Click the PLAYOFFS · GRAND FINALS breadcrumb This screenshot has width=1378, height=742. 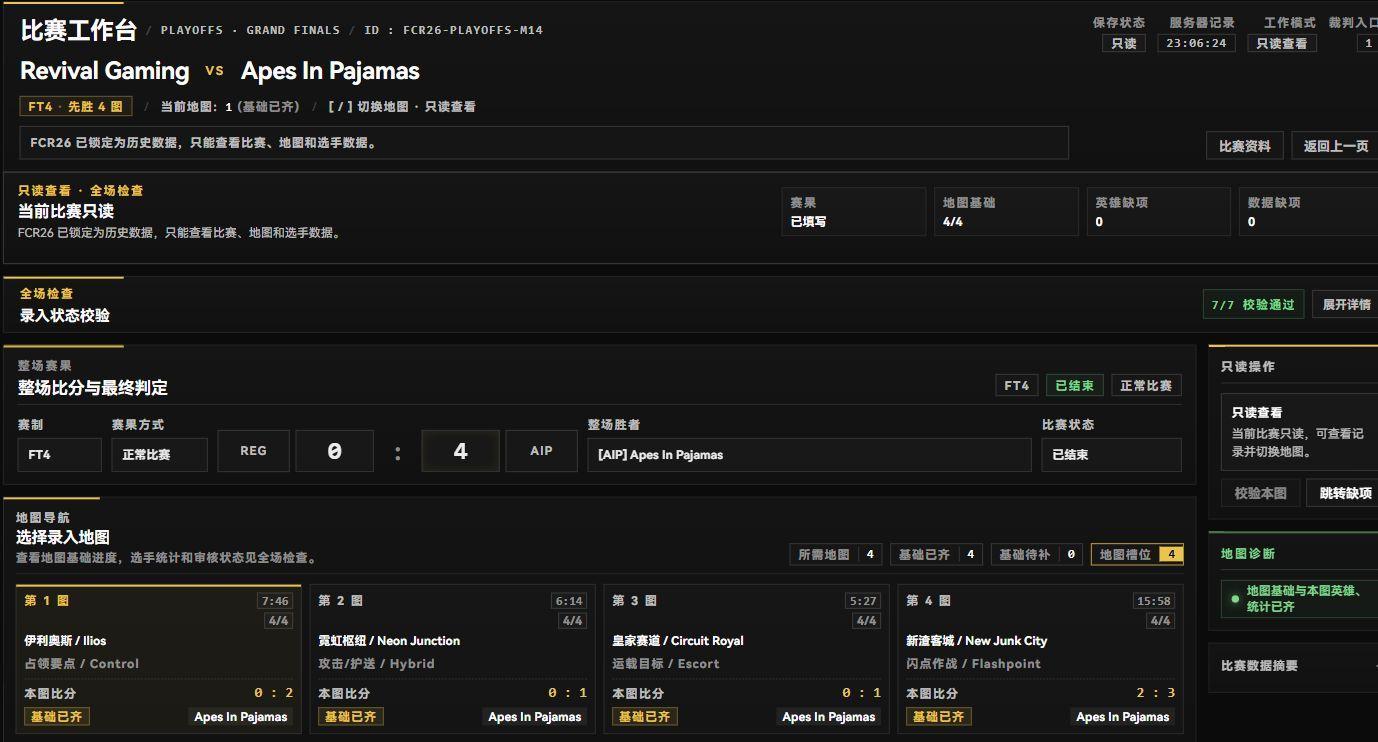250,30
